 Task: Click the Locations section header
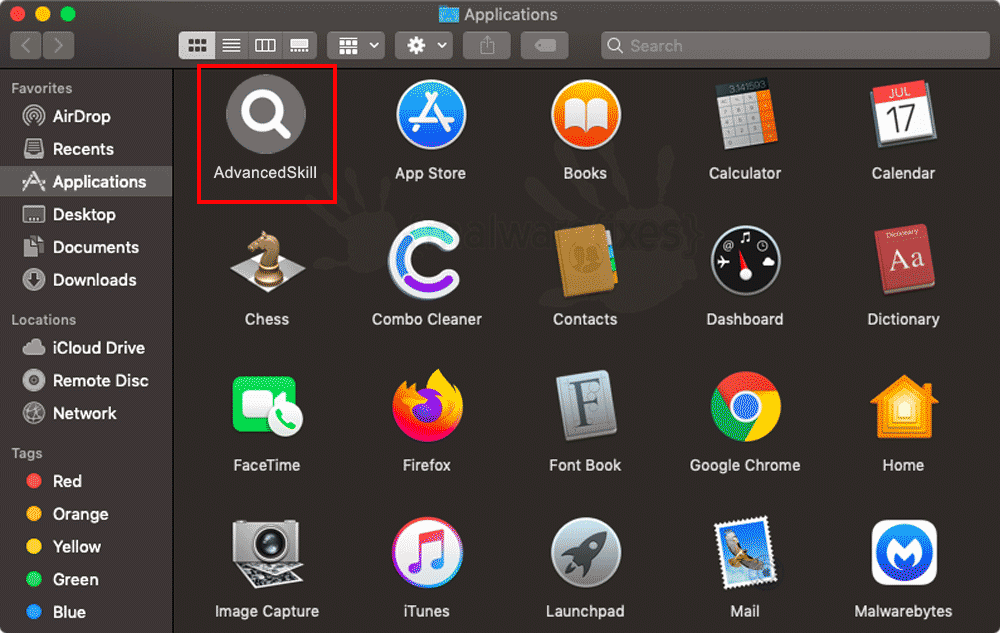point(43,319)
